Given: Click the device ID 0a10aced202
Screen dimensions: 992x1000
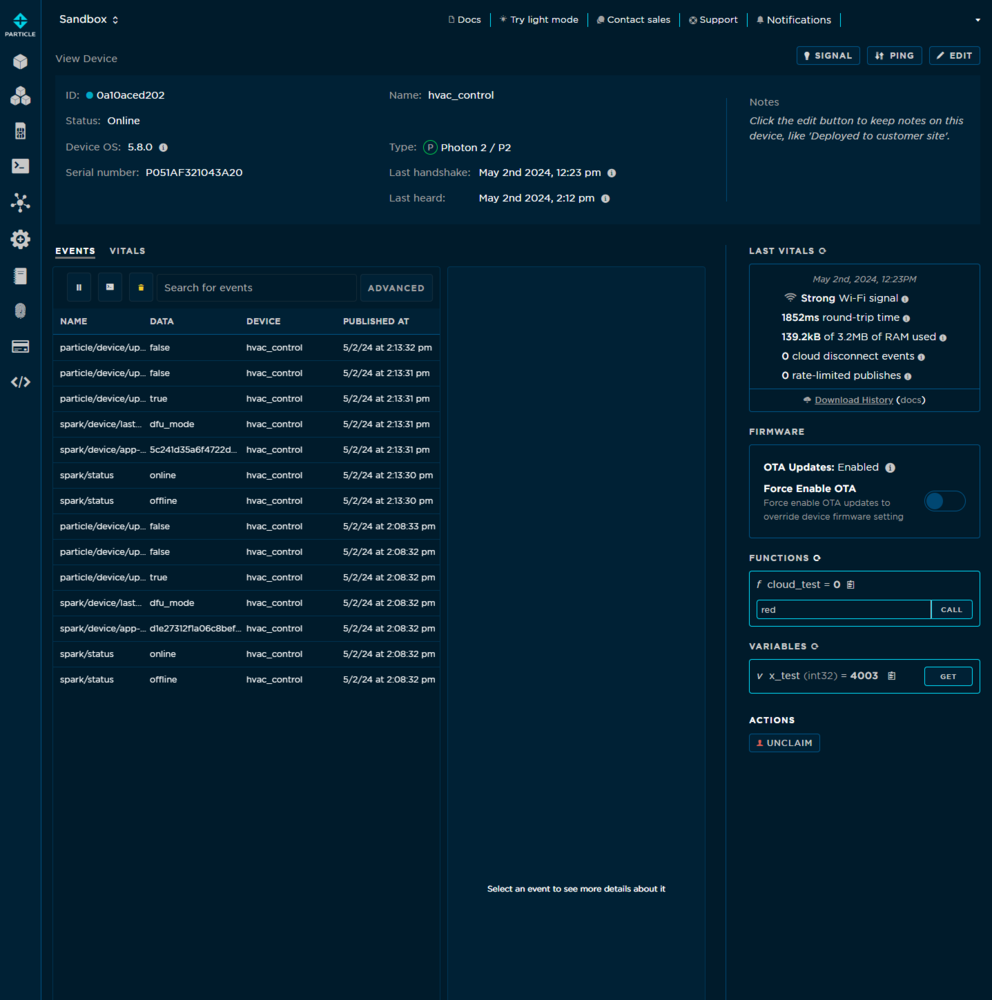Looking at the screenshot, I should (x=130, y=95).
